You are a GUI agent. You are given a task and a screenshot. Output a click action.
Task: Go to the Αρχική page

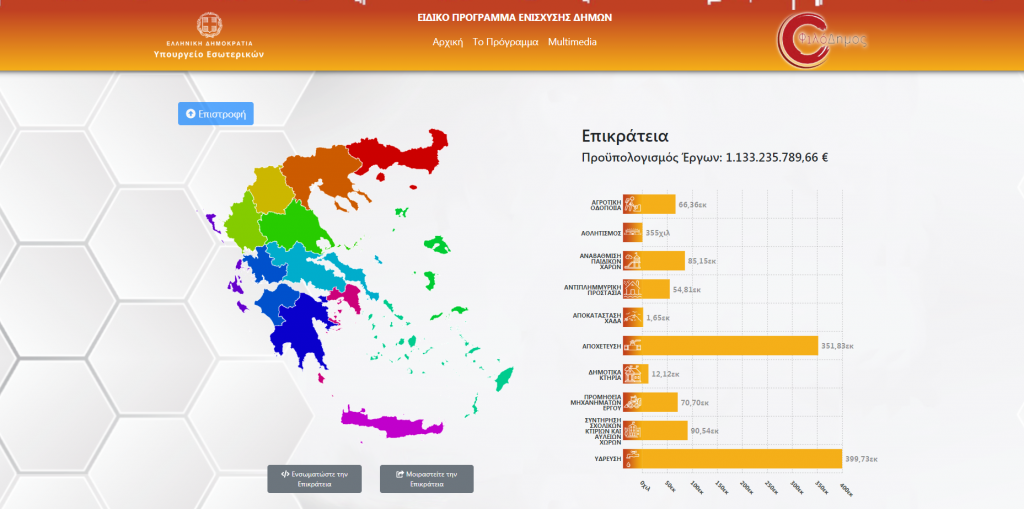[x=448, y=42]
